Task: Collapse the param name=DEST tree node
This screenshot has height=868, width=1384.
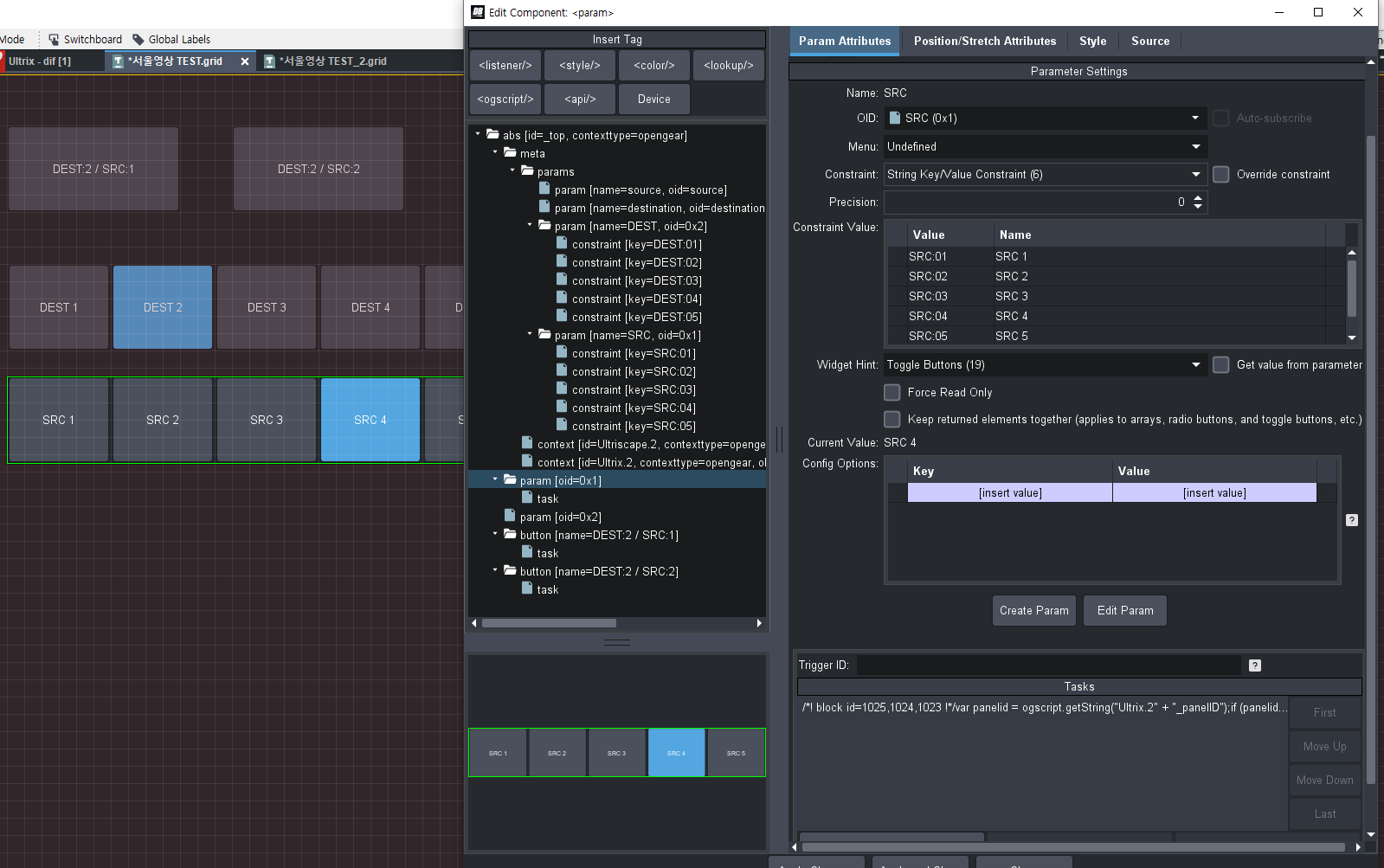Action: point(530,226)
